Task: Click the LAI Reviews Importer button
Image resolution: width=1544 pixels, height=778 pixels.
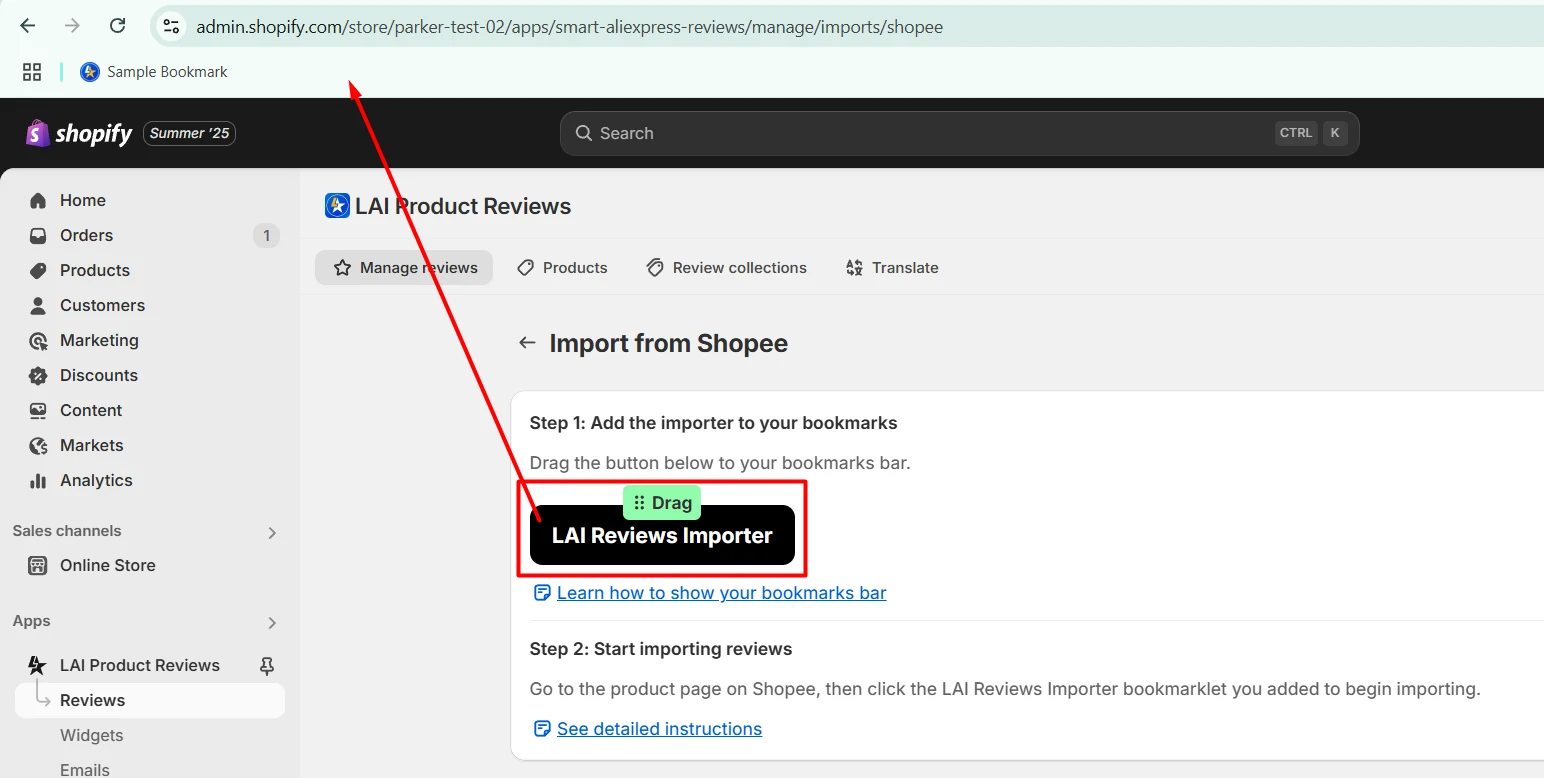Action: point(662,535)
